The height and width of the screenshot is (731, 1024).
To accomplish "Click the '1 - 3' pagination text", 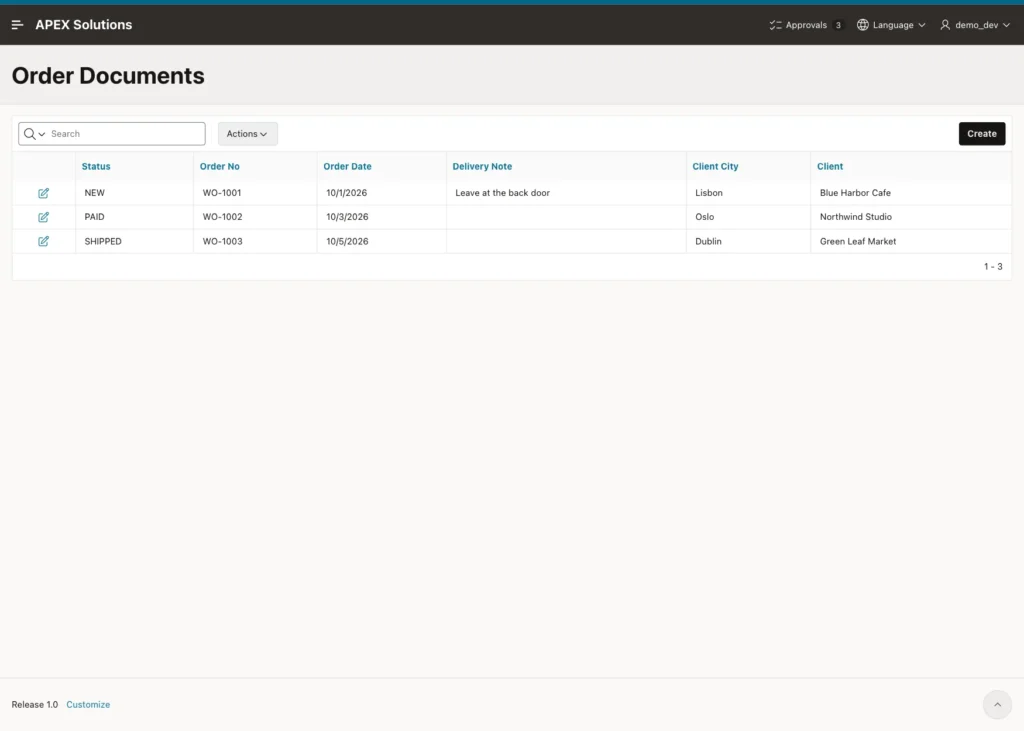I will 993,267.
